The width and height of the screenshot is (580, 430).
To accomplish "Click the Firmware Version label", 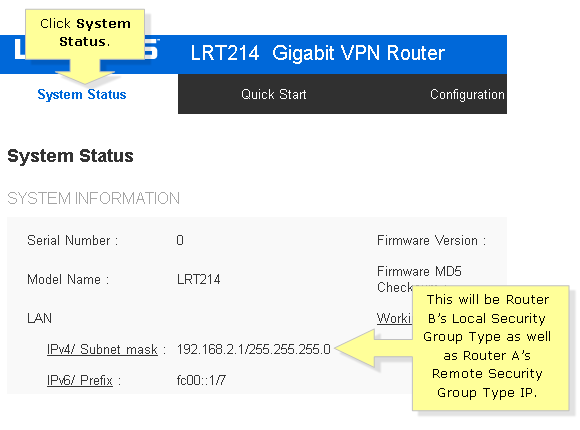I will 431,241.
